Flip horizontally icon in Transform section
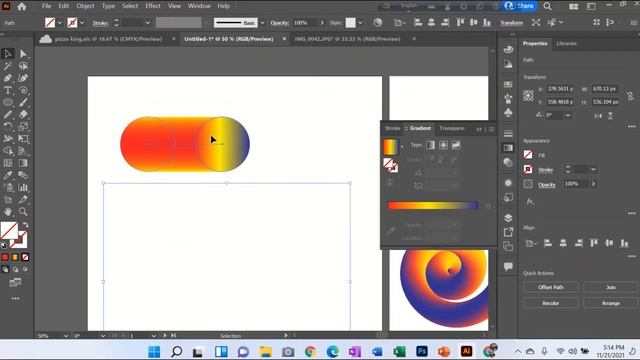 click(598, 116)
